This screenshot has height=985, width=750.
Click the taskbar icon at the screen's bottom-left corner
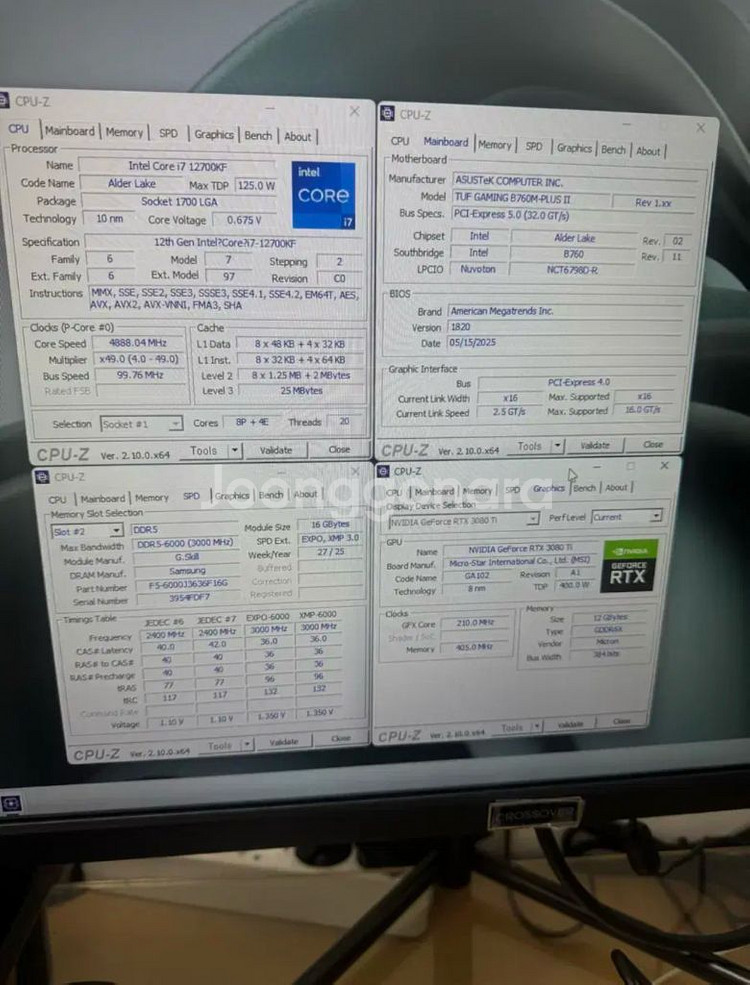tap(11, 803)
